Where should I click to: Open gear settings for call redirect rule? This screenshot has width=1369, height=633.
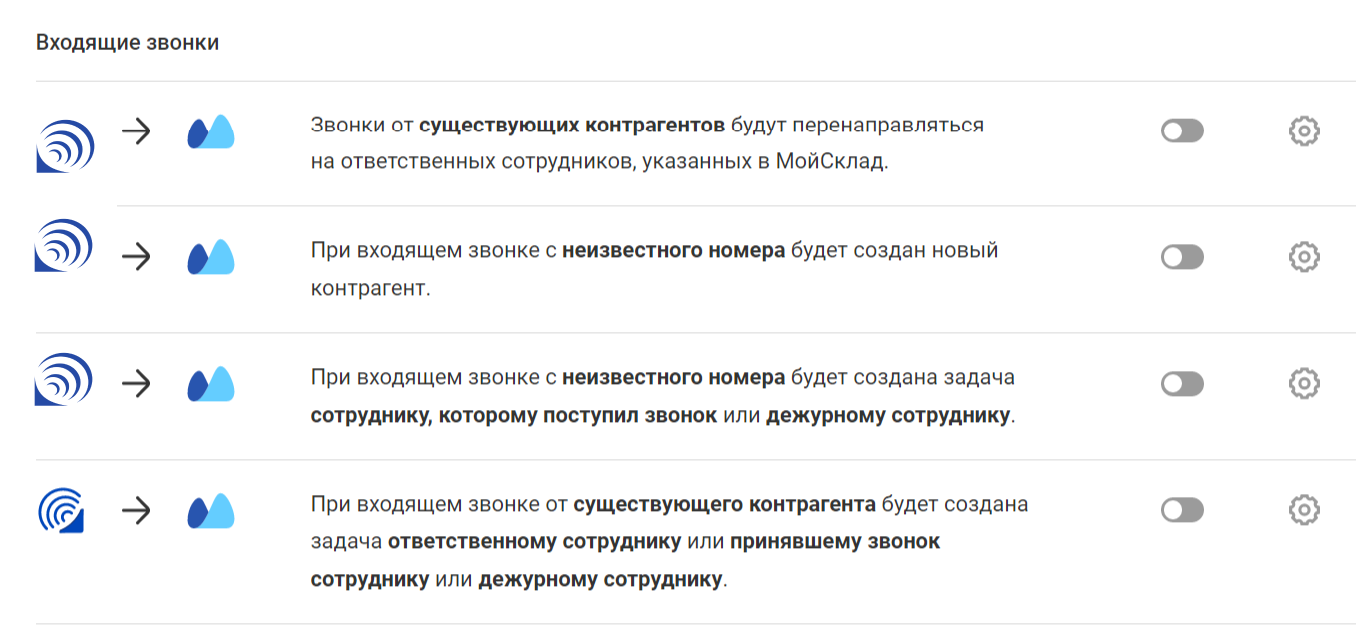click(1304, 131)
